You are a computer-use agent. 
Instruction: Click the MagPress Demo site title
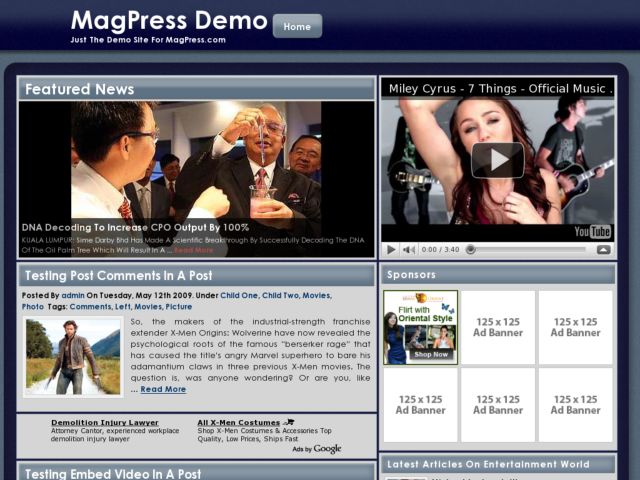click(x=169, y=20)
